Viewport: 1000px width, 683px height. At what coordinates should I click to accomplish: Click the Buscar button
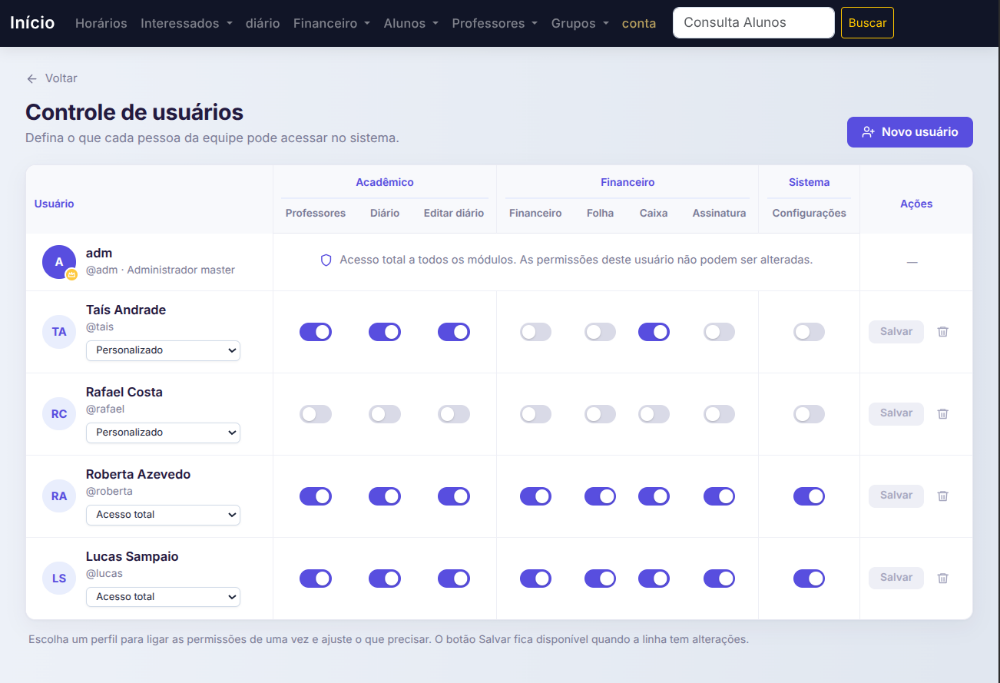pyautogui.click(x=867, y=23)
